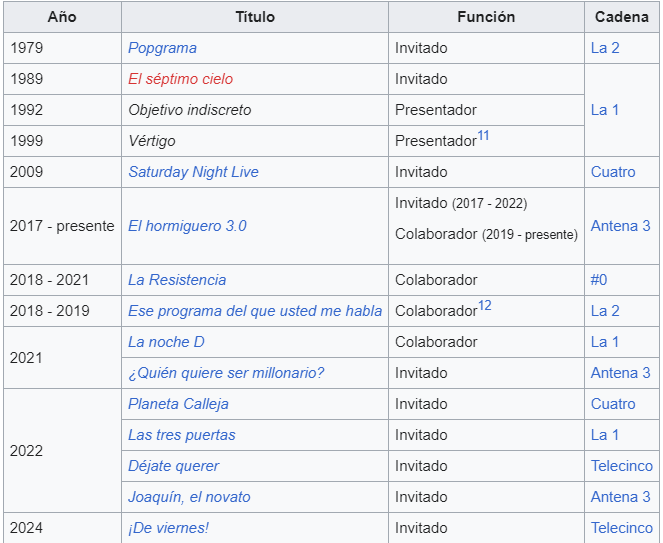Click La 1 in the La noche D row

(605, 342)
